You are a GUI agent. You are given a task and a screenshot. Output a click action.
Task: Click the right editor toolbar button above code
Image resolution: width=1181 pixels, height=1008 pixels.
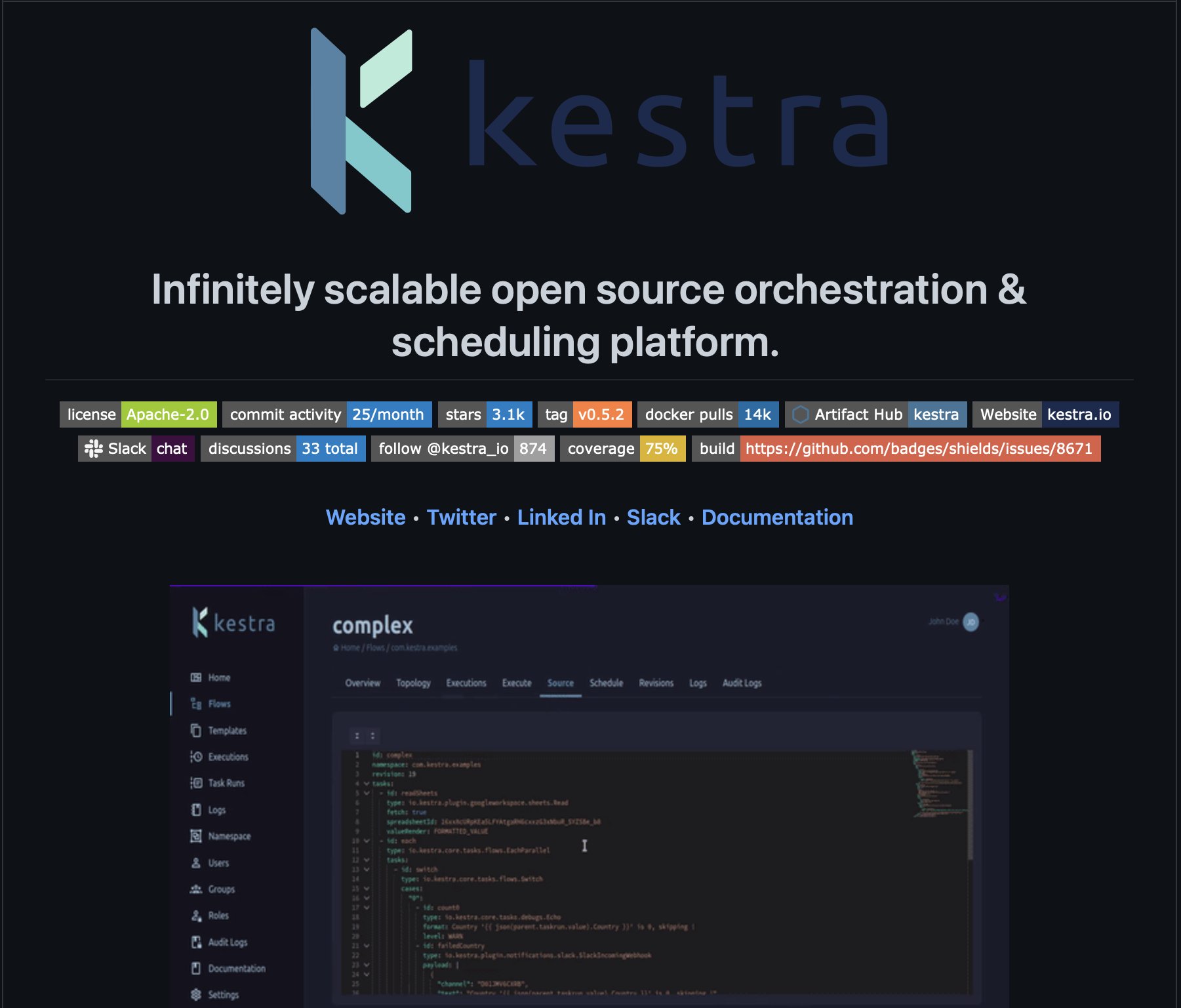point(372,736)
